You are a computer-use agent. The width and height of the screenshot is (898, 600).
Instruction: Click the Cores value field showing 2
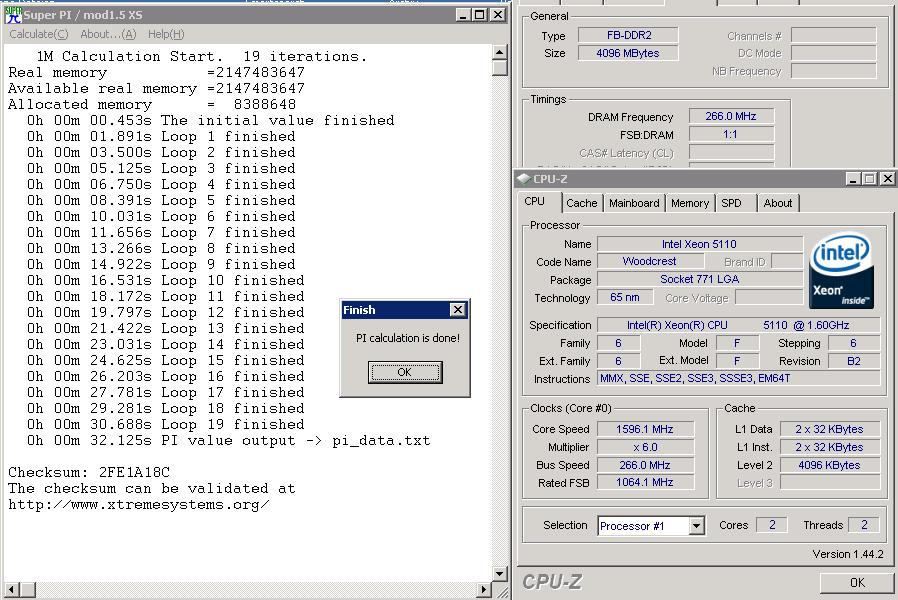point(772,525)
